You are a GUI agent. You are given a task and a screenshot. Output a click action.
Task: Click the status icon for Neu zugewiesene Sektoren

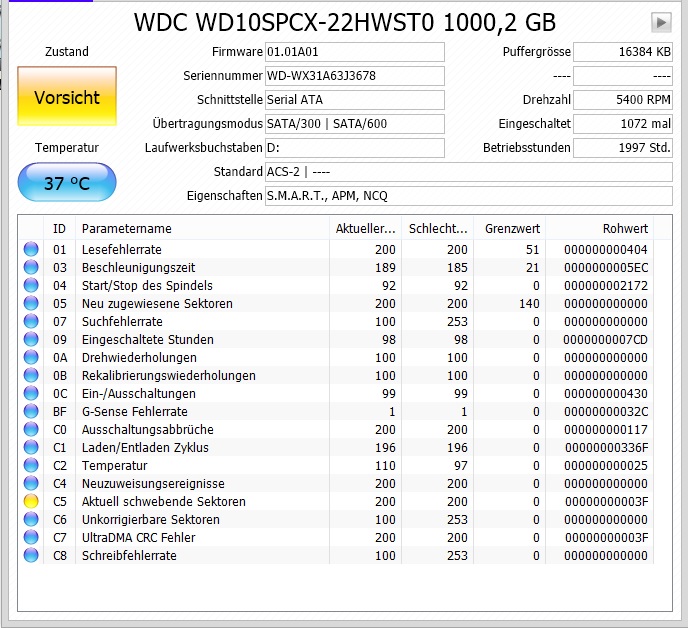tap(31, 303)
